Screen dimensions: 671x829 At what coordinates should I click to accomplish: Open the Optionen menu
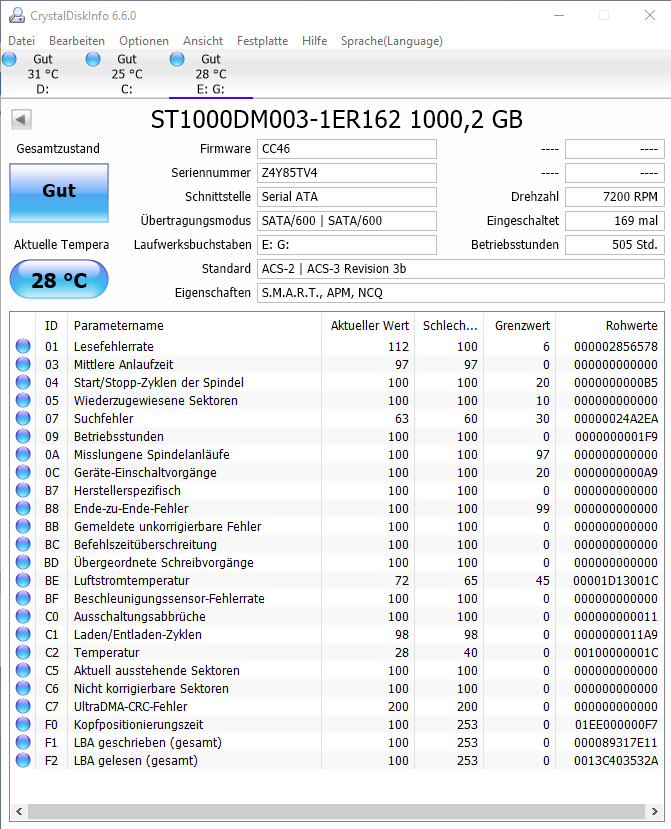point(144,41)
